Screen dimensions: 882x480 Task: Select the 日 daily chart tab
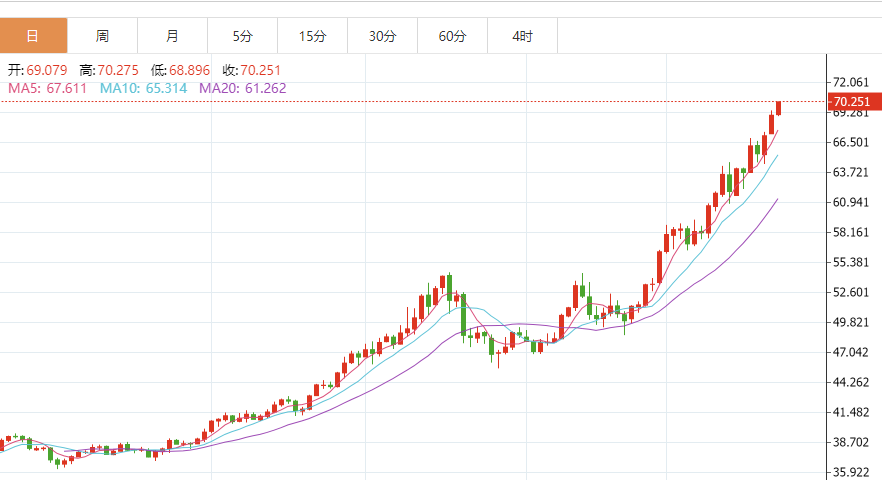(33, 36)
